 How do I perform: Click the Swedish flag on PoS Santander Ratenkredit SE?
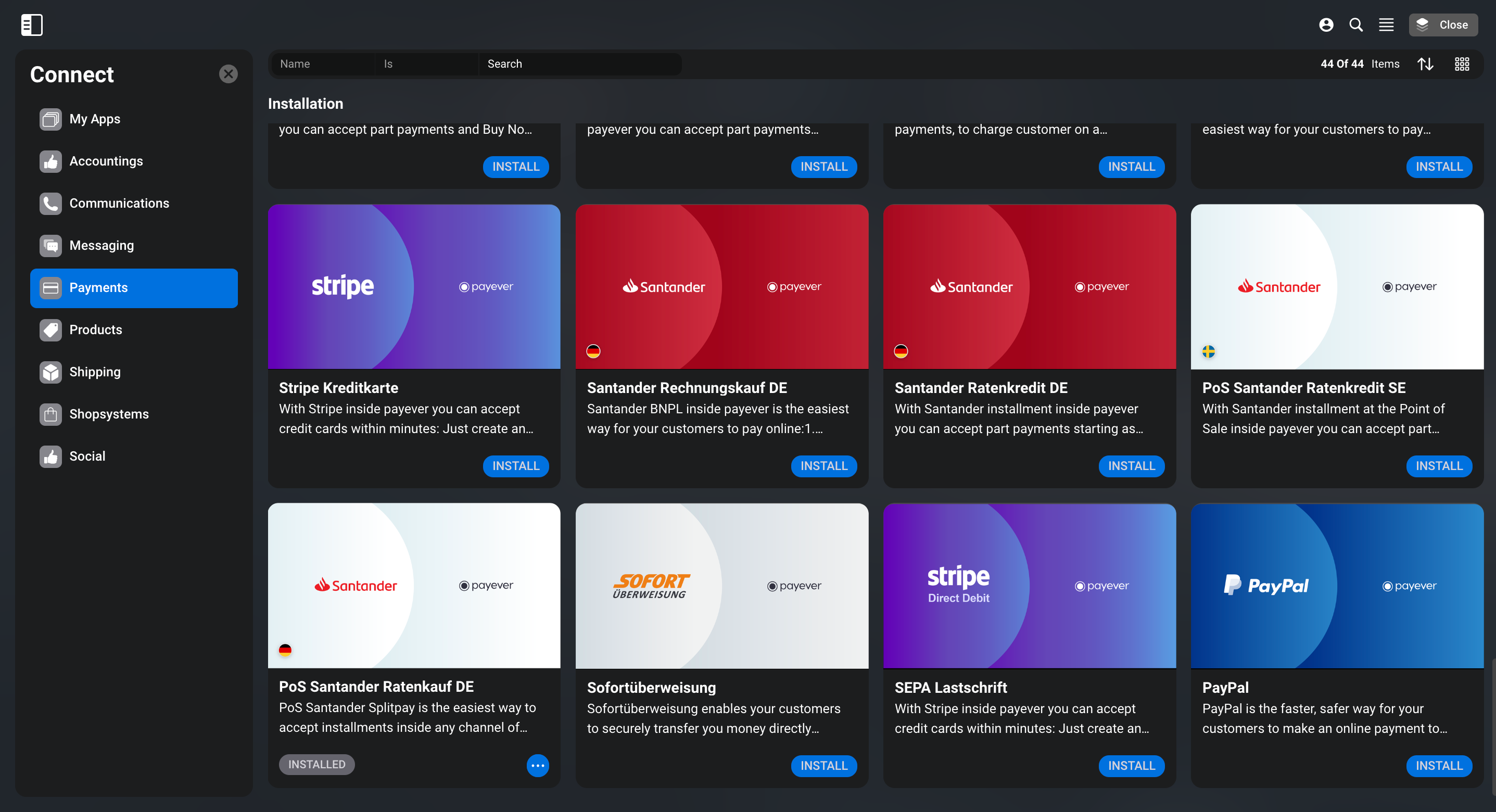coord(1209,351)
